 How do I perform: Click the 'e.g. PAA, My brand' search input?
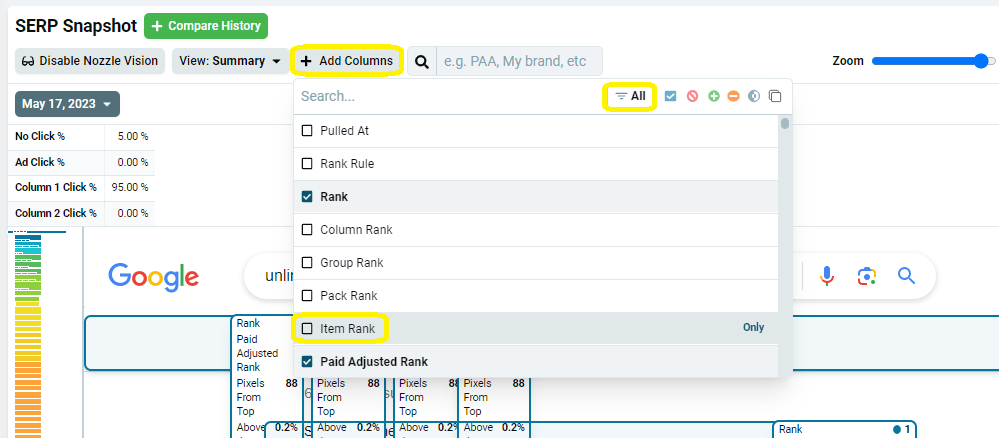point(519,61)
